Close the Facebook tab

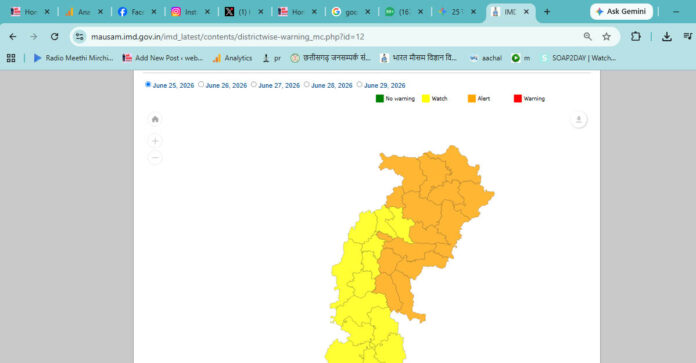pos(154,12)
